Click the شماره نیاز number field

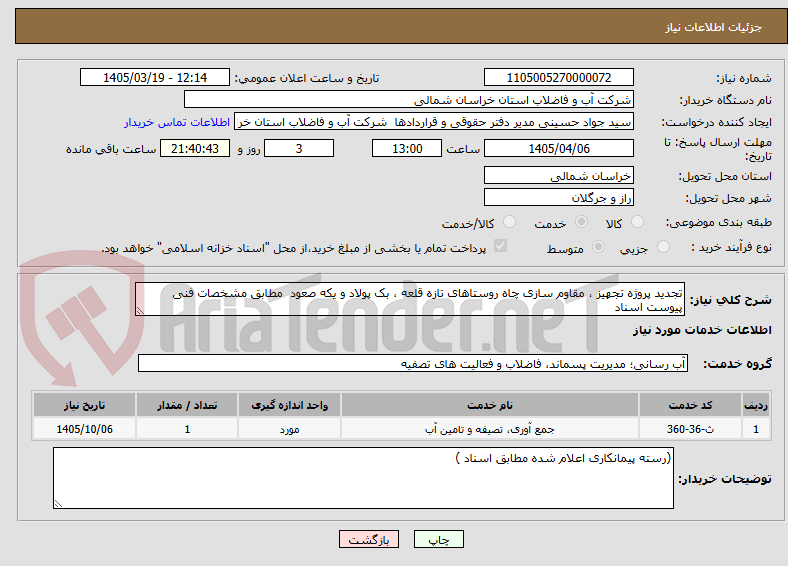[558, 77]
